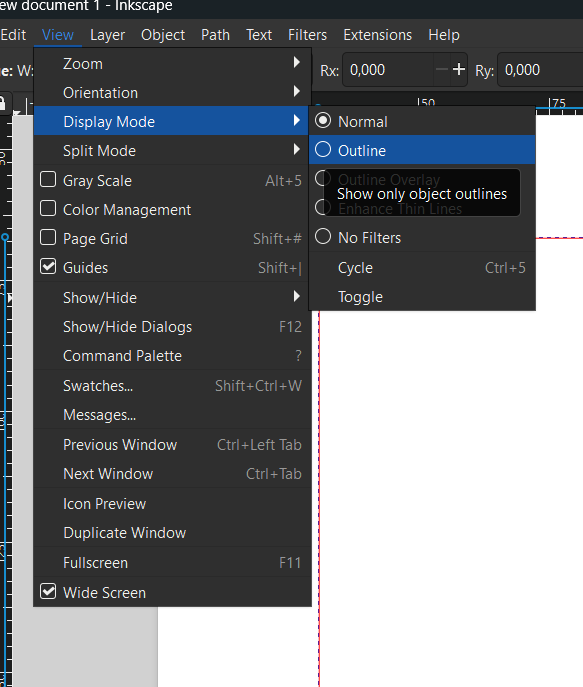Open Icon Preview
Screen dimensions: 583x687
pyautogui.click(x=172, y=504)
